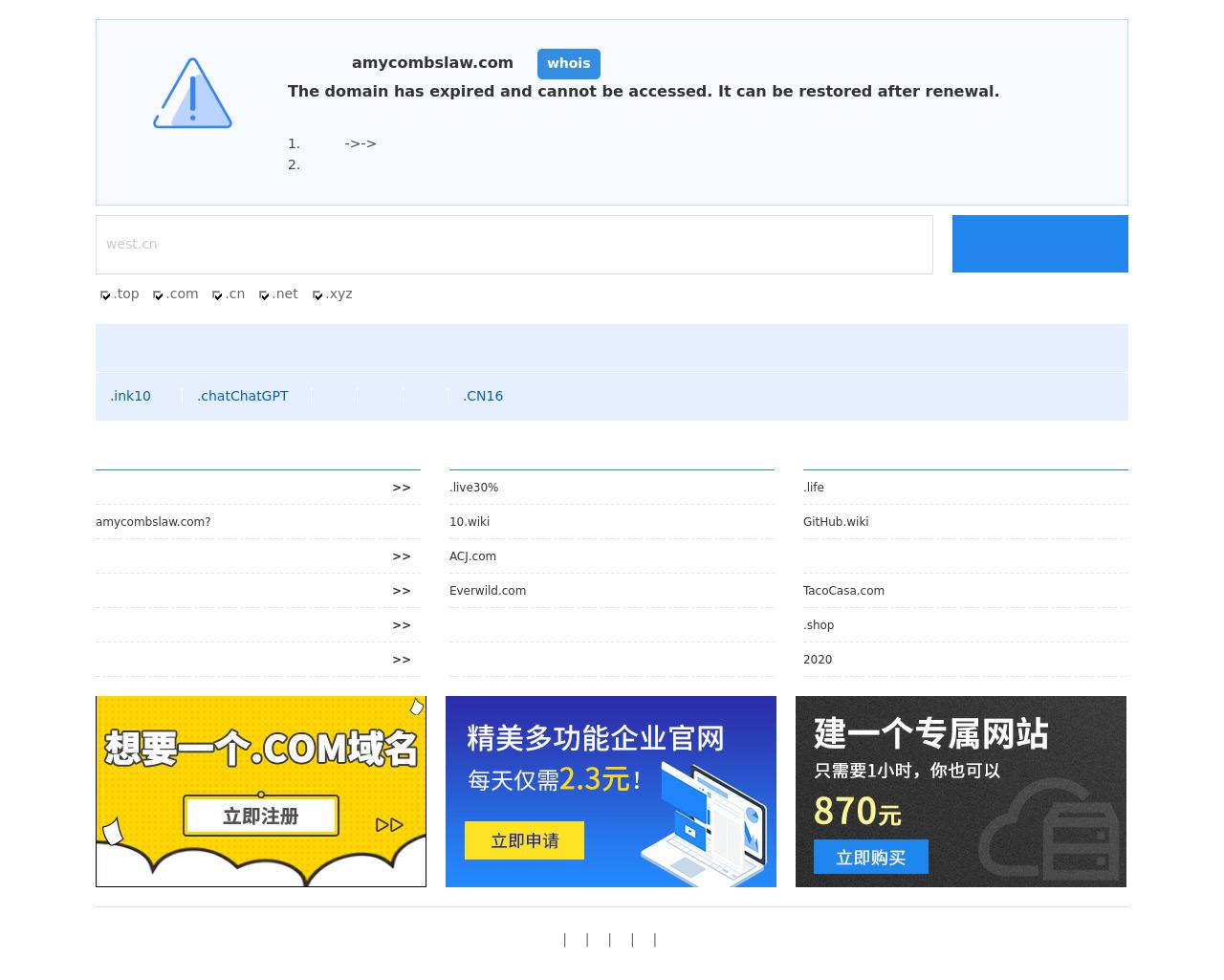Toggle the .com domain checkbox
1224x980 pixels.
(x=158, y=295)
